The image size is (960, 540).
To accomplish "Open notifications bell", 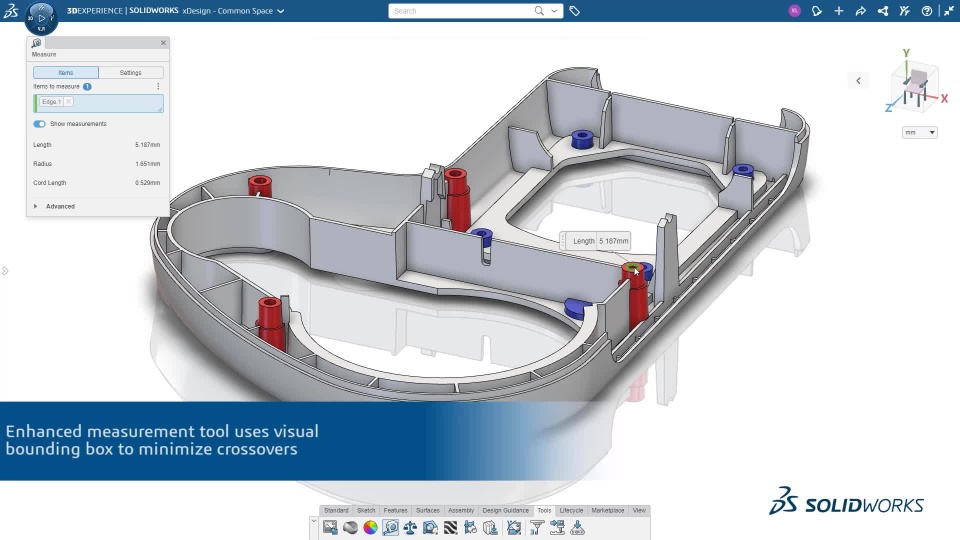I will (817, 11).
